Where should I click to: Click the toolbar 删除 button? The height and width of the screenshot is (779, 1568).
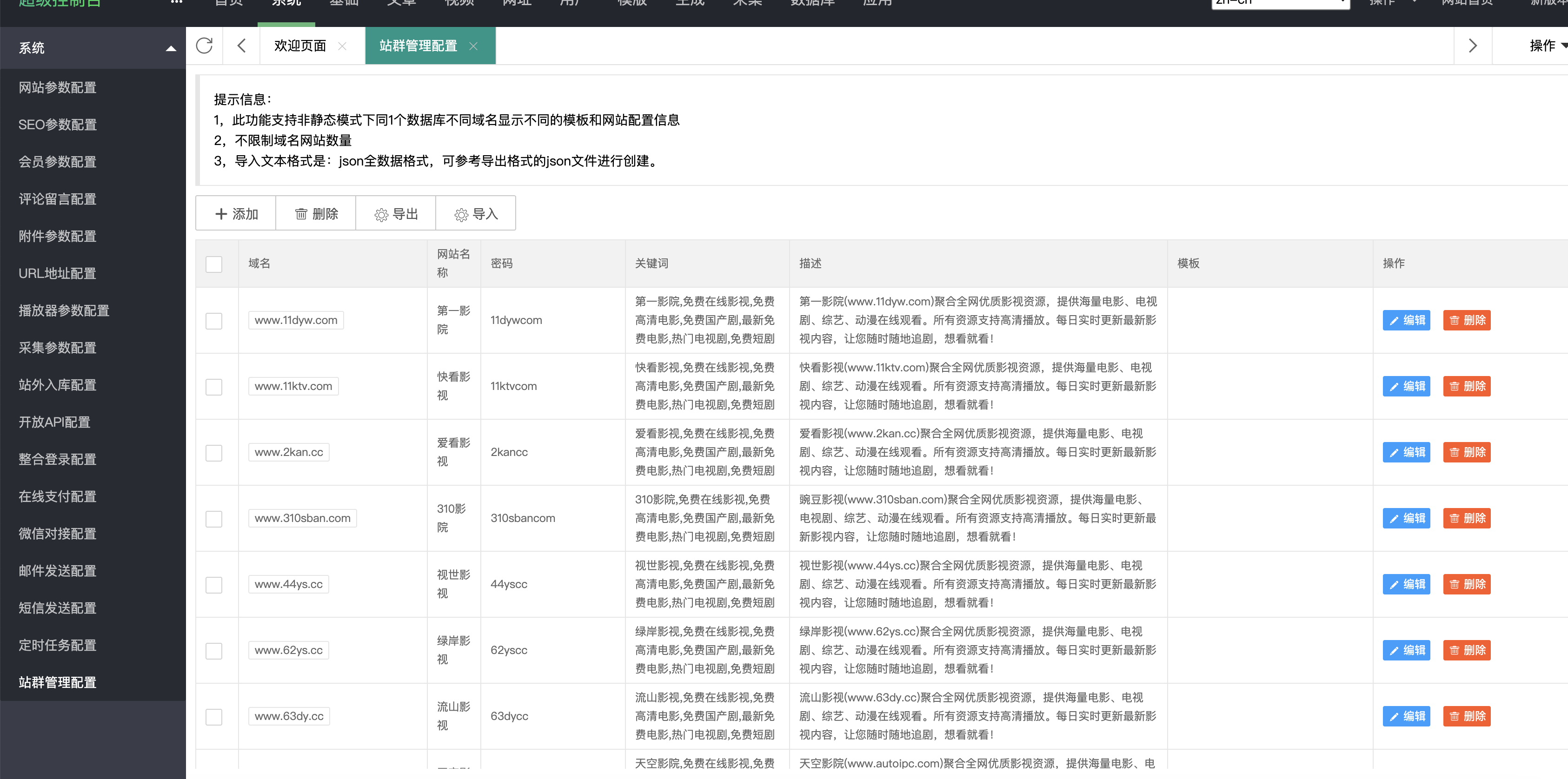point(316,214)
